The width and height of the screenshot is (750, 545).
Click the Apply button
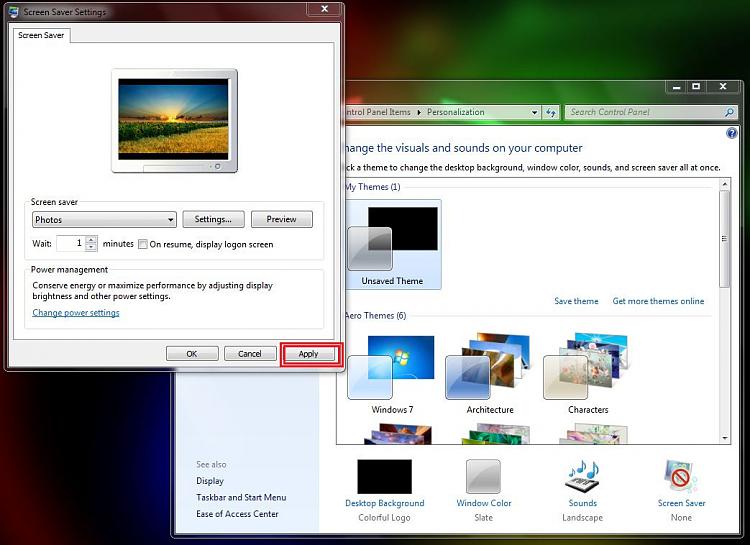pyautogui.click(x=309, y=354)
